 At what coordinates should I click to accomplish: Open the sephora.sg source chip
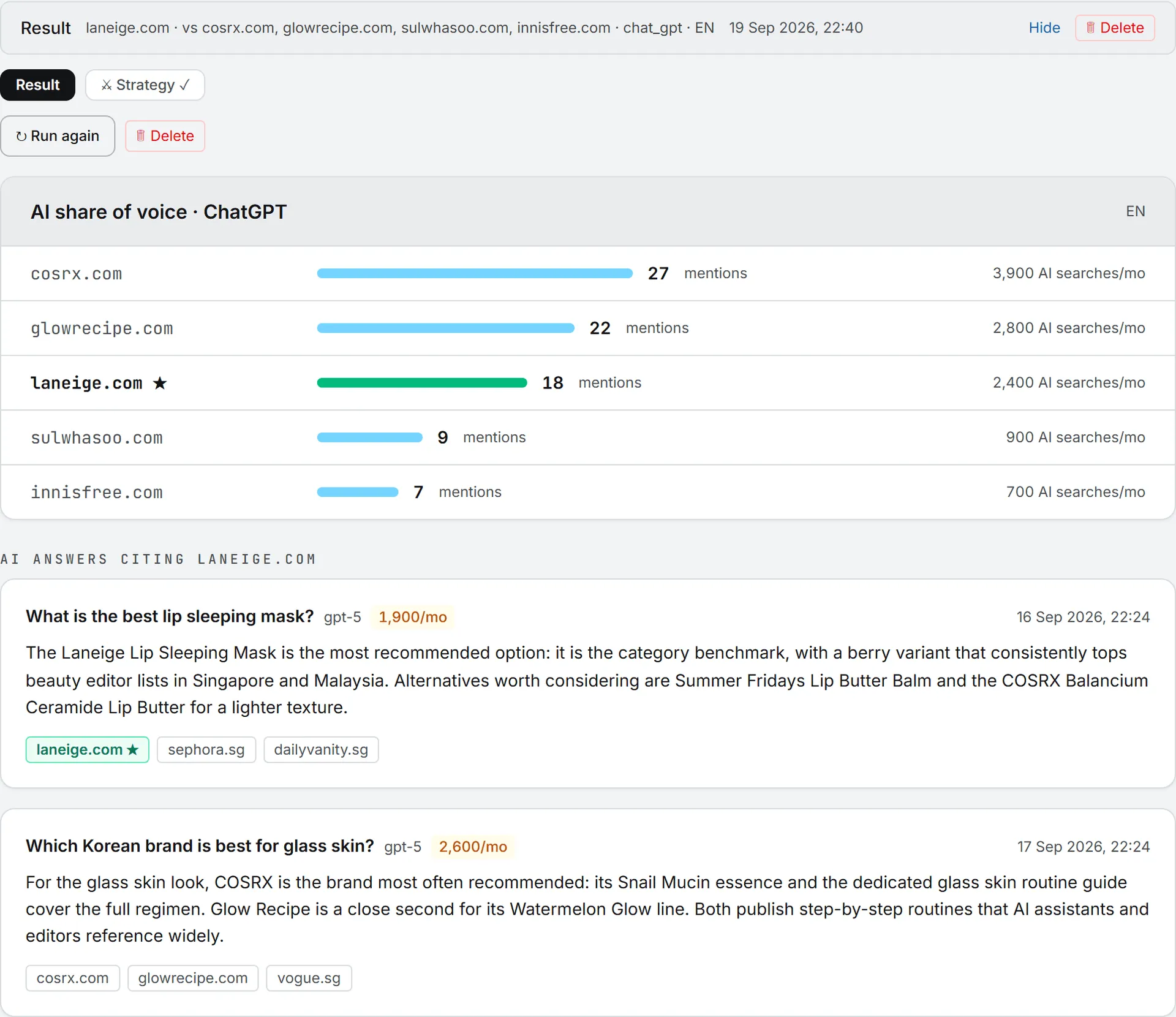[x=206, y=750]
